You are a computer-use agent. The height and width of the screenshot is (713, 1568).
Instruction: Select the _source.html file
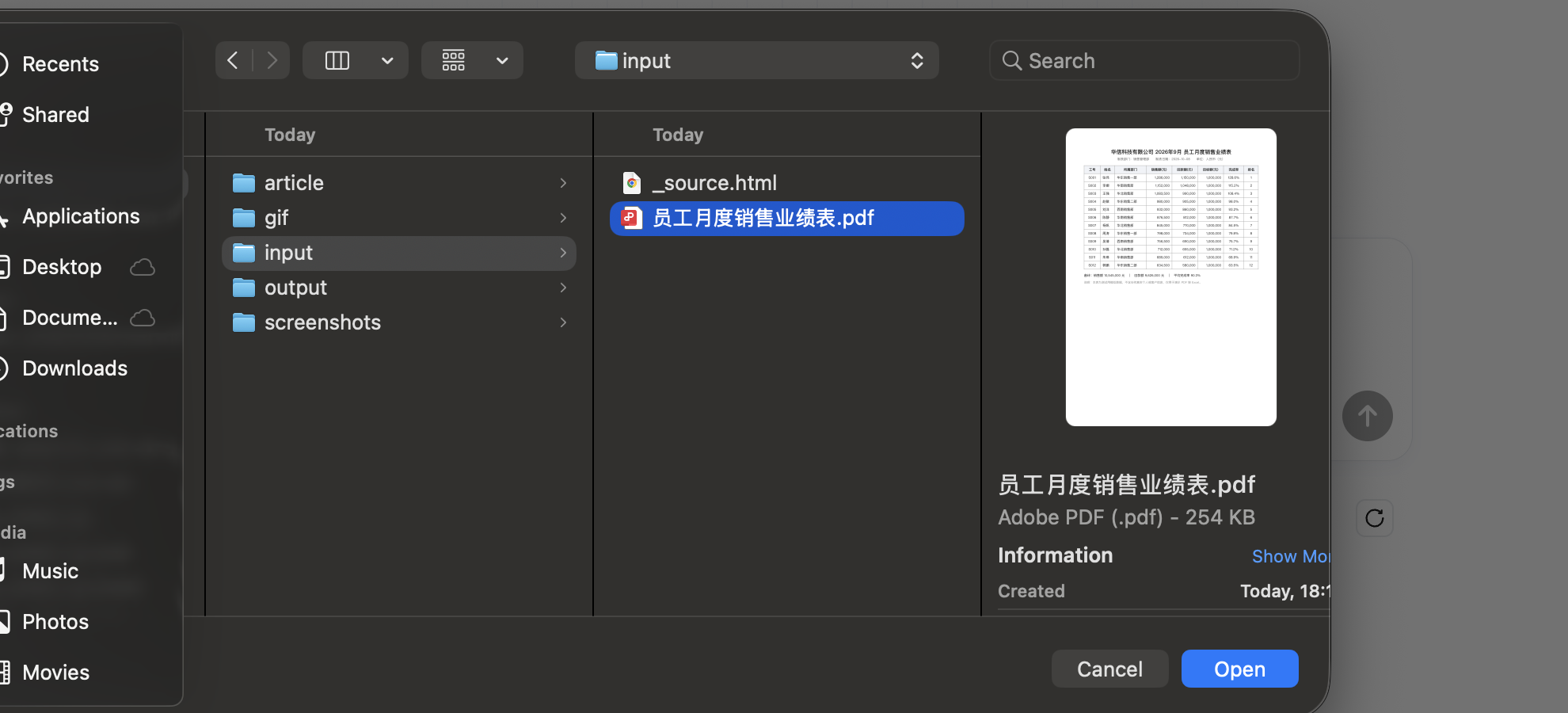tap(787, 183)
